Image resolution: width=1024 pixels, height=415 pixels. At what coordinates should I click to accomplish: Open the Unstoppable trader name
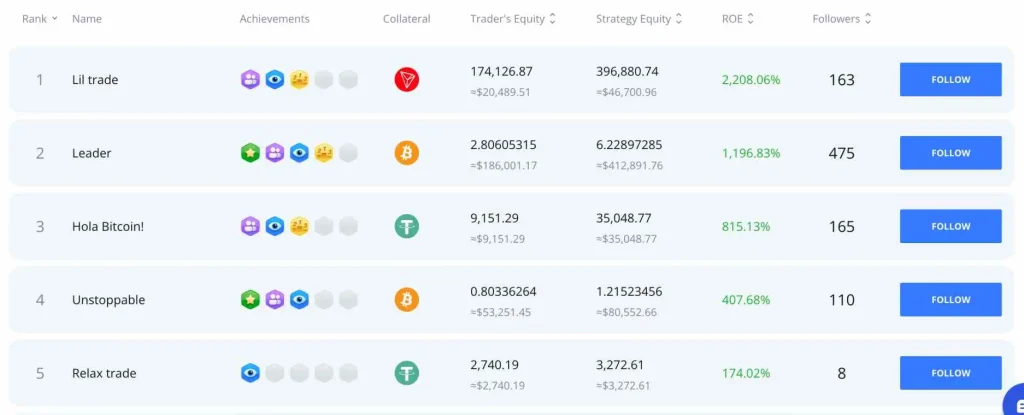108,300
